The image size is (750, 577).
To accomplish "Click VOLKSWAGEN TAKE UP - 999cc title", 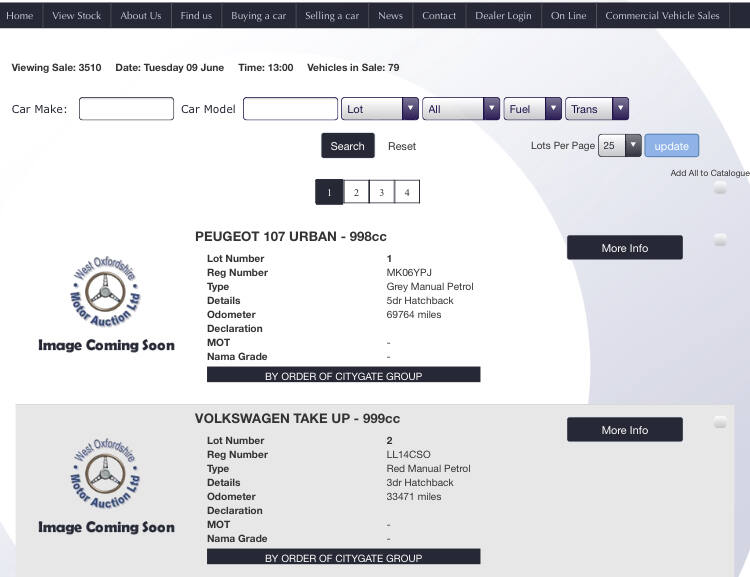I will (x=297, y=418).
